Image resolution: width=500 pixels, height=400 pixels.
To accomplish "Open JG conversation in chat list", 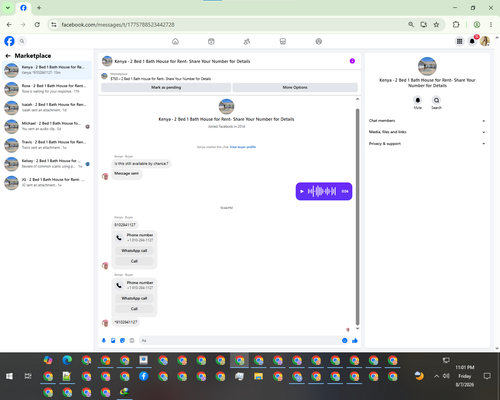I will click(47, 182).
